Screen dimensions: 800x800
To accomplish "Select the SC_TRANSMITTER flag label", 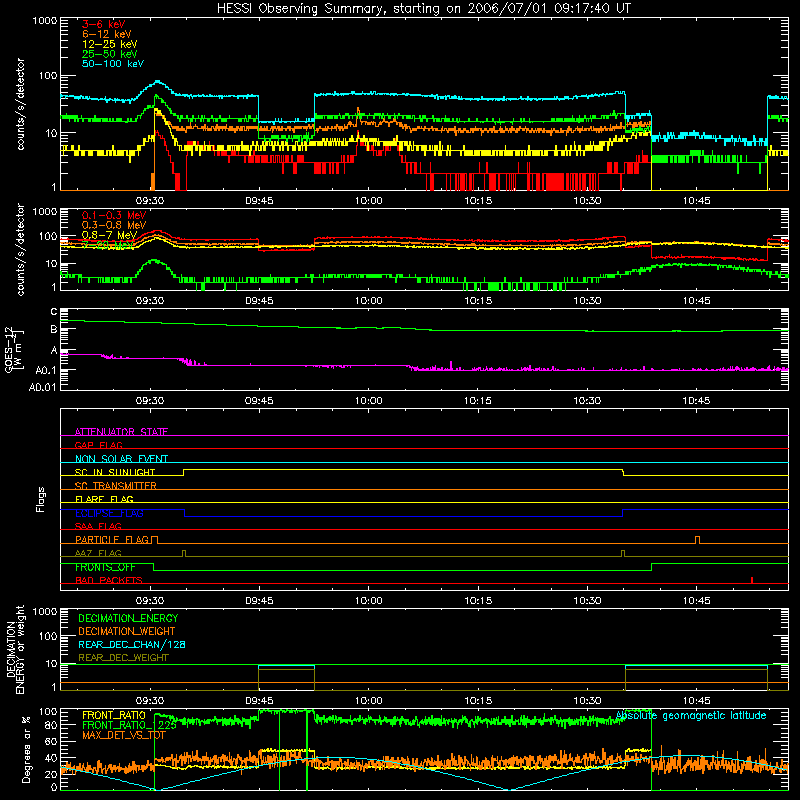I will 116,486.
